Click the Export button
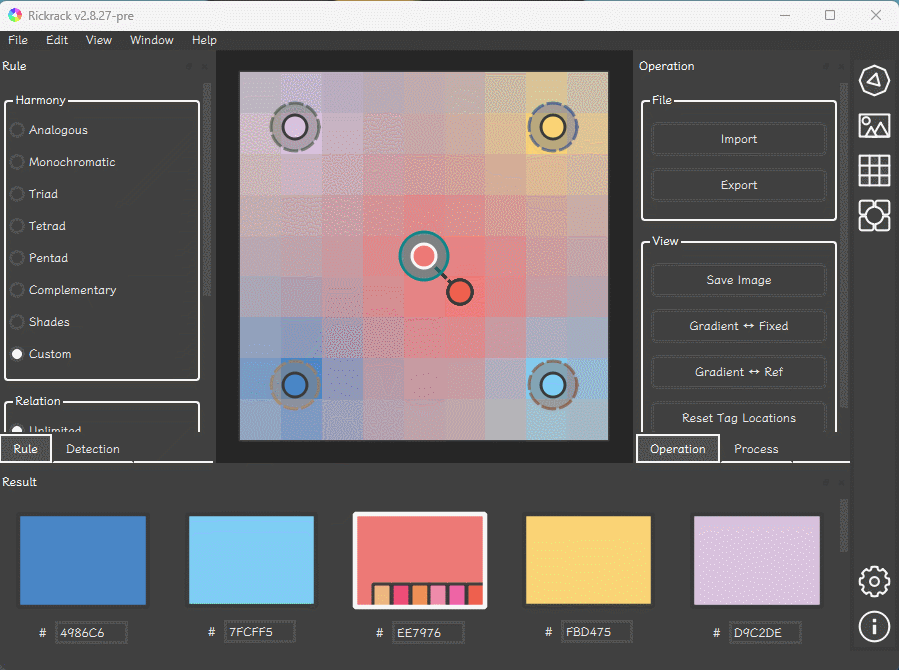899x670 pixels. point(739,185)
